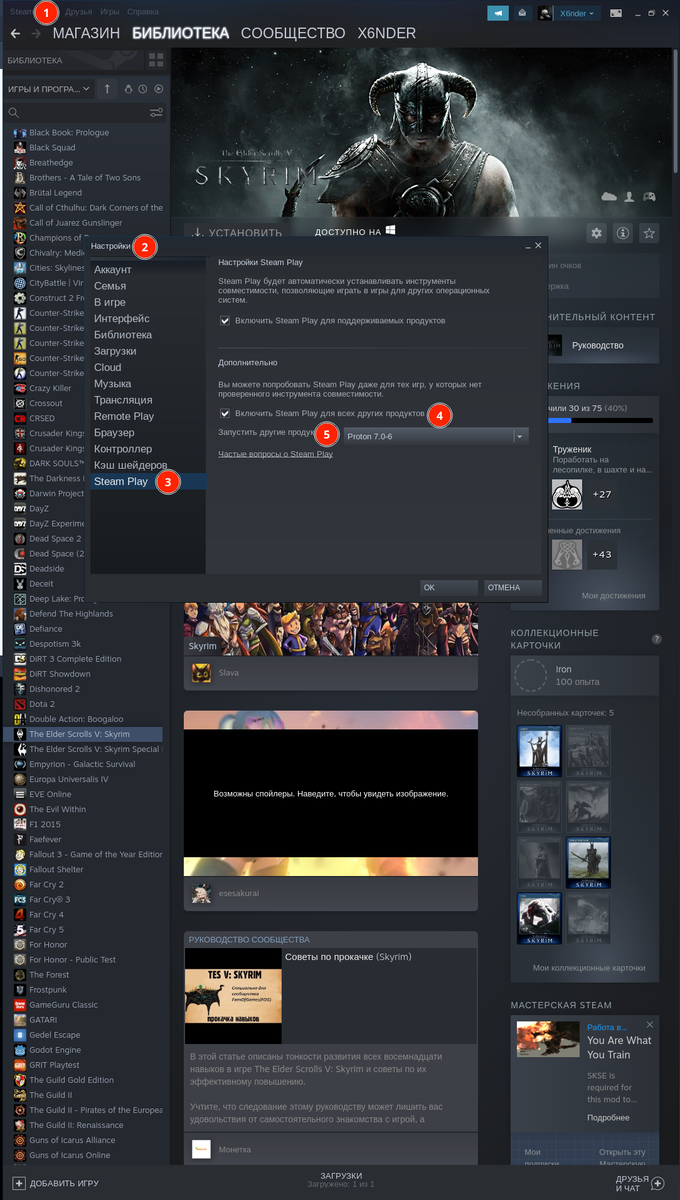Open the X6NDER profile tab
This screenshot has height=1200, width=680.
[x=387, y=33]
